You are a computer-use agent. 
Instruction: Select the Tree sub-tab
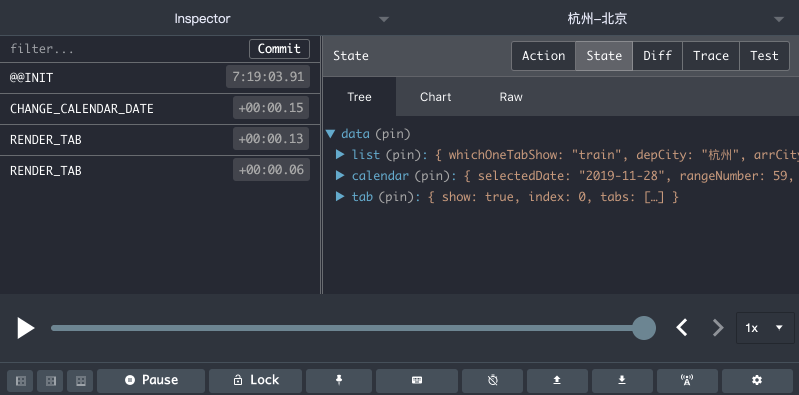point(359,97)
